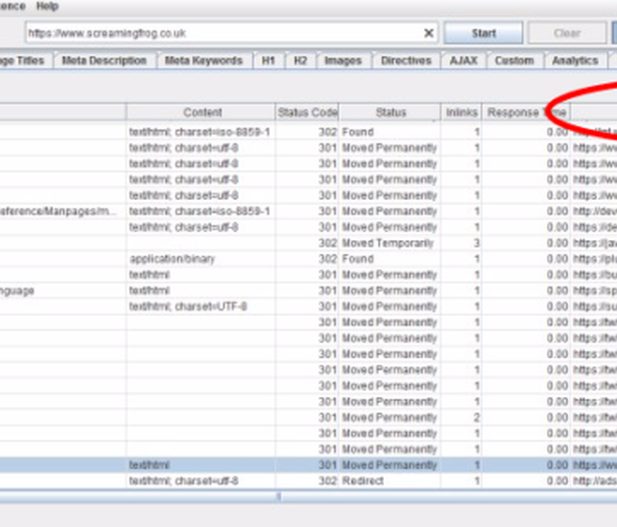
Task: Click the Clear button
Action: pos(567,33)
